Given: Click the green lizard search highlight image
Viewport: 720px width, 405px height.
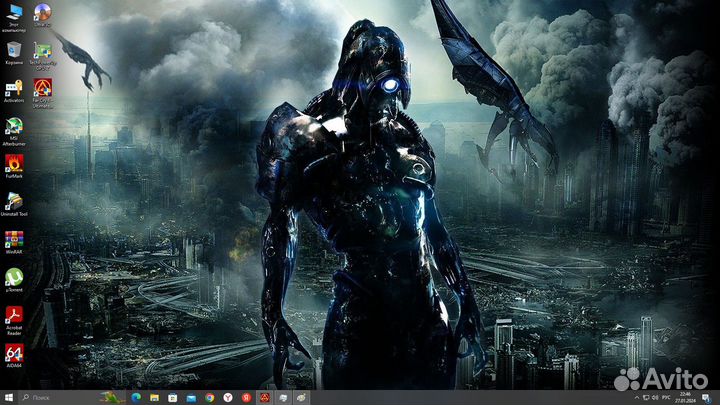Looking at the screenshot, I should pyautogui.click(x=112, y=397).
